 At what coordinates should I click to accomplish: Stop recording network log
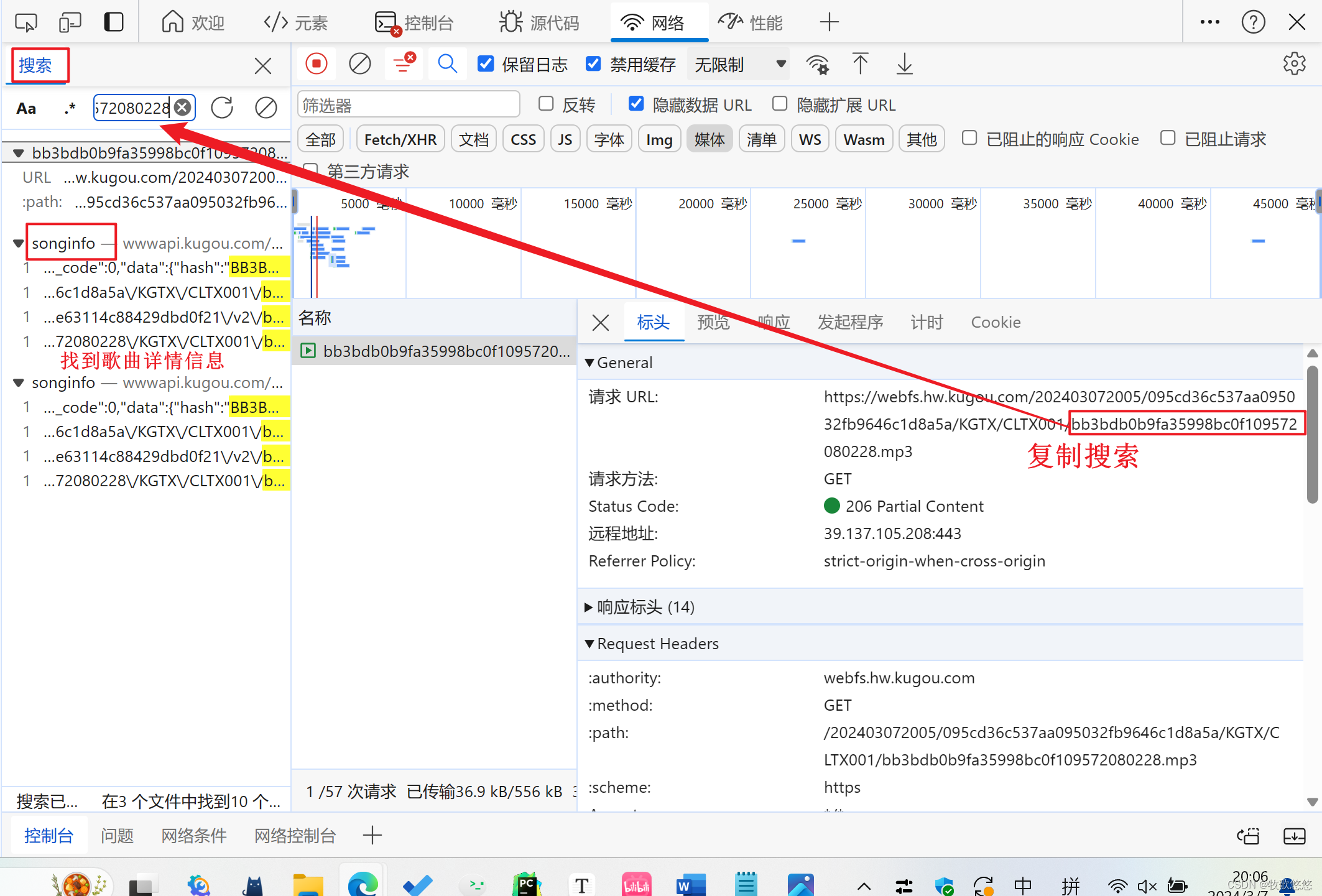tap(317, 63)
